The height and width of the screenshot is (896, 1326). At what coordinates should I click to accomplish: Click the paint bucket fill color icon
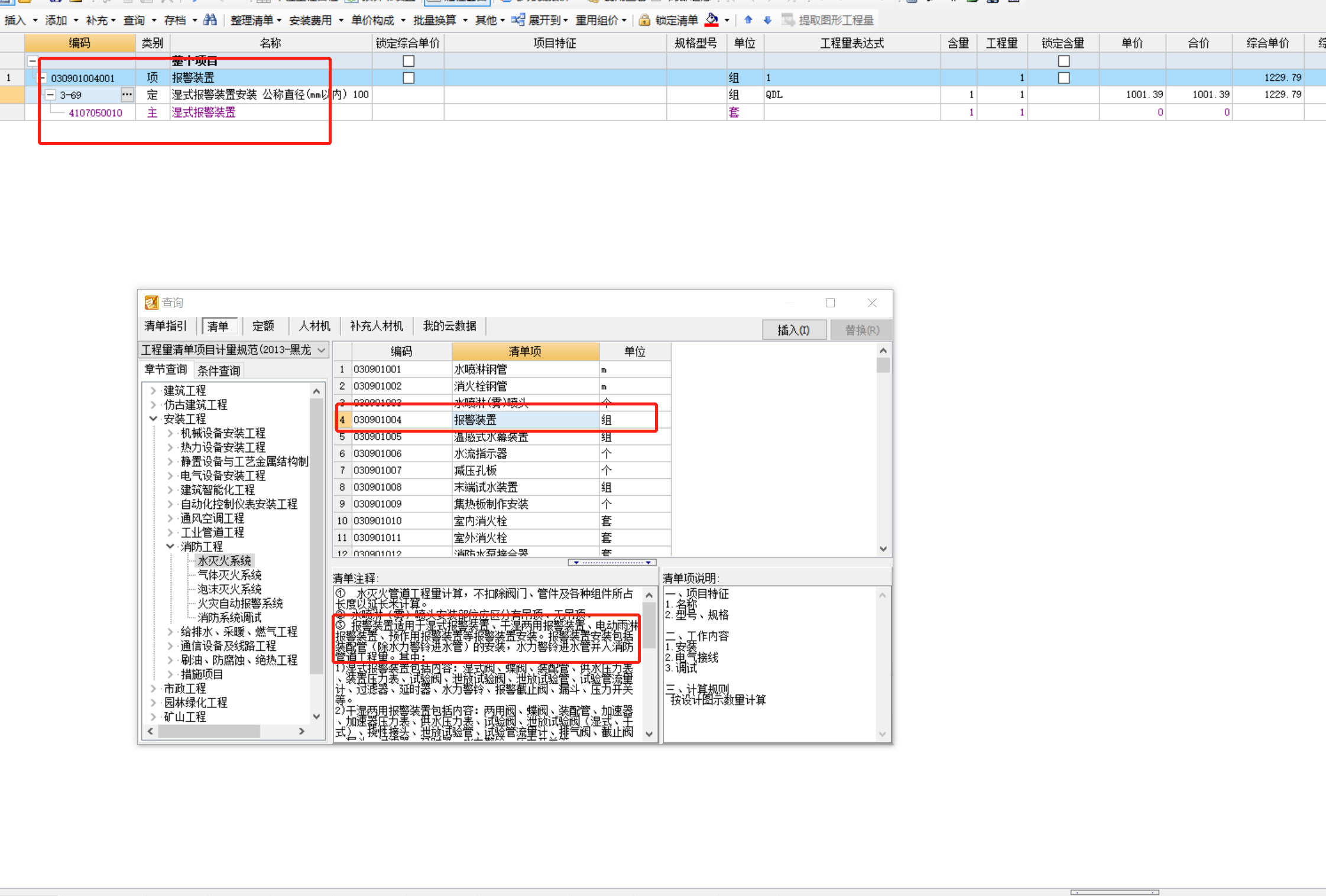[712, 20]
